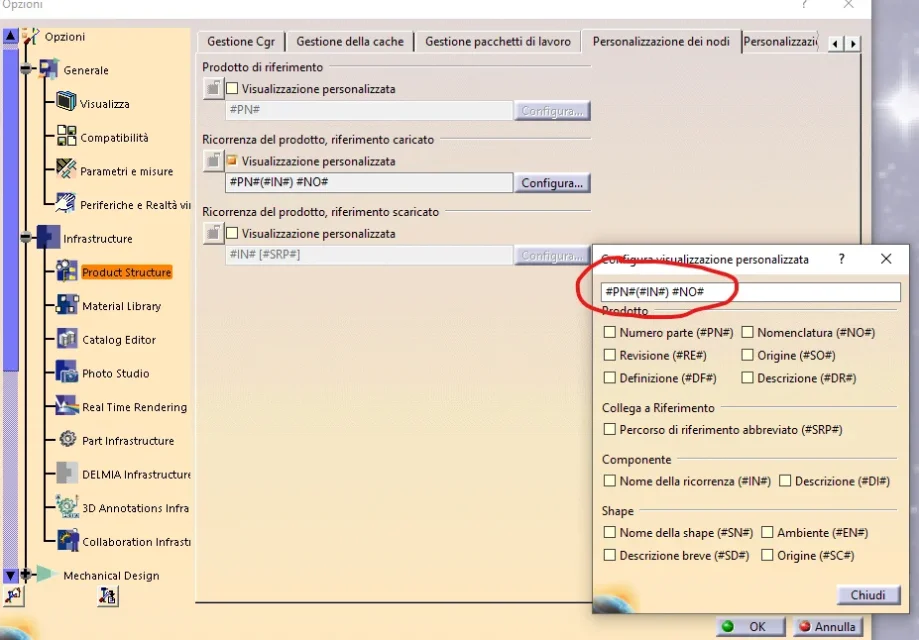Click the DELMIA Infrastructure icon

point(67,473)
